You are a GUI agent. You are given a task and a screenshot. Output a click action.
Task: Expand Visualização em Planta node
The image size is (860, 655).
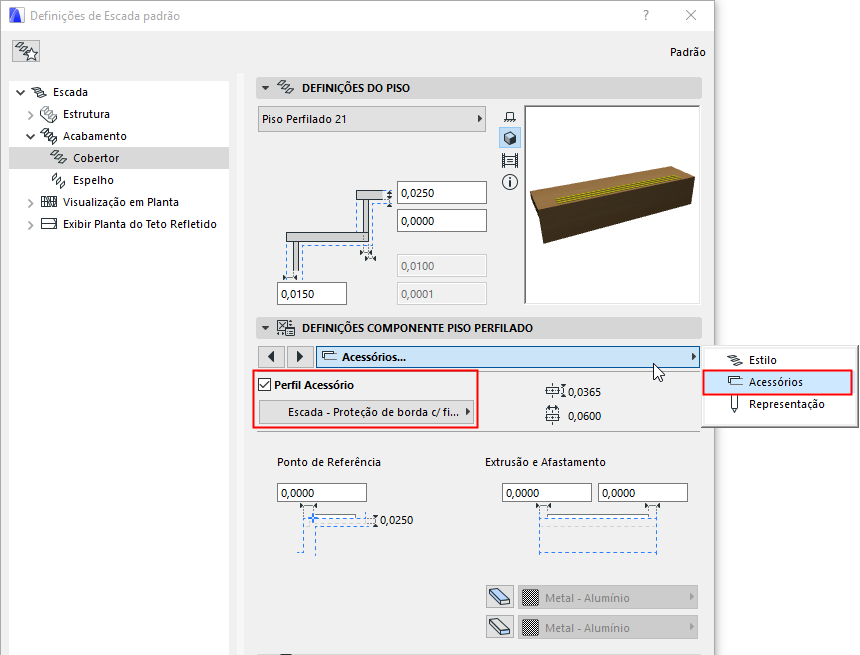(31, 203)
